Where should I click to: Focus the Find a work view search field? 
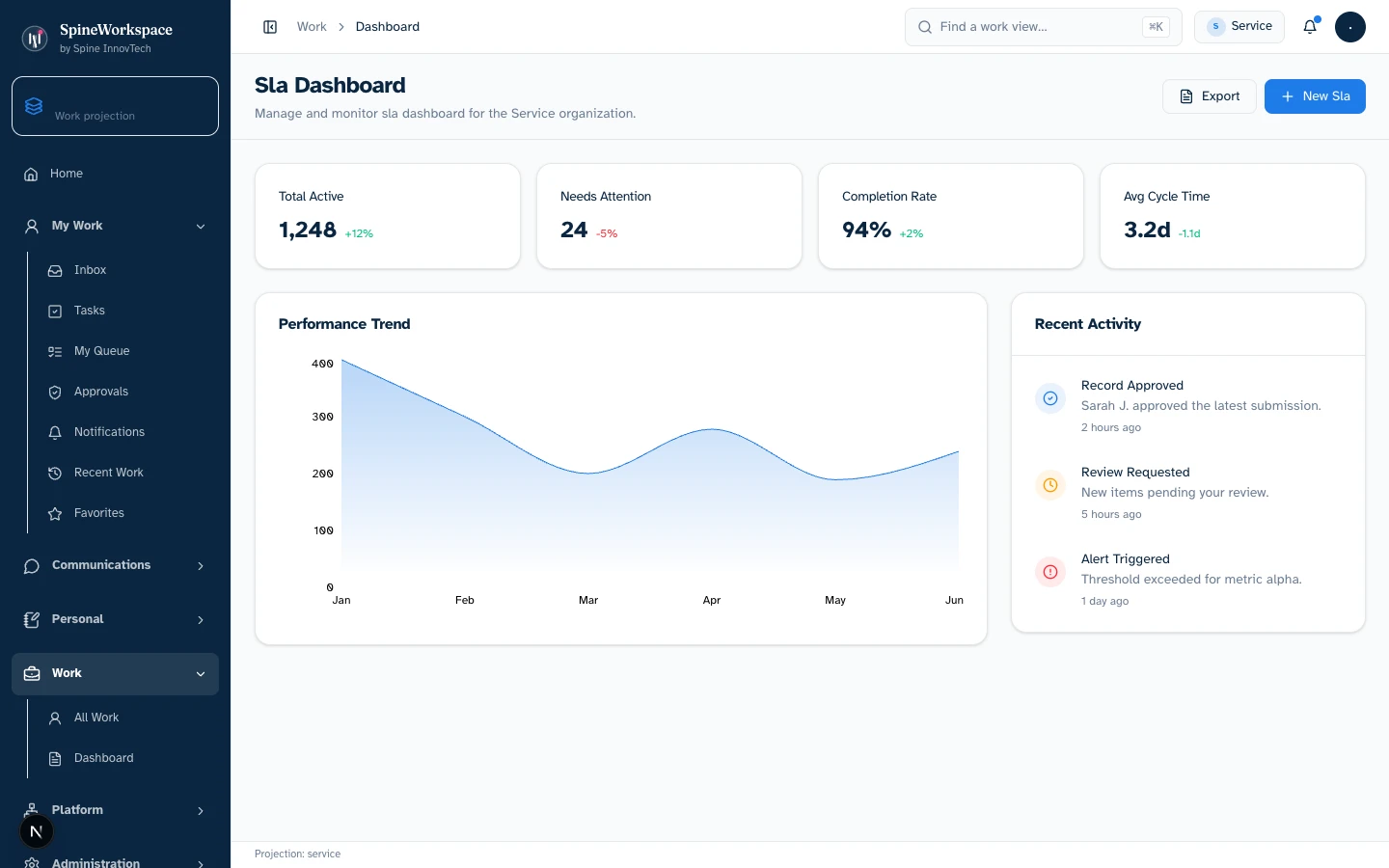[x=1044, y=27]
